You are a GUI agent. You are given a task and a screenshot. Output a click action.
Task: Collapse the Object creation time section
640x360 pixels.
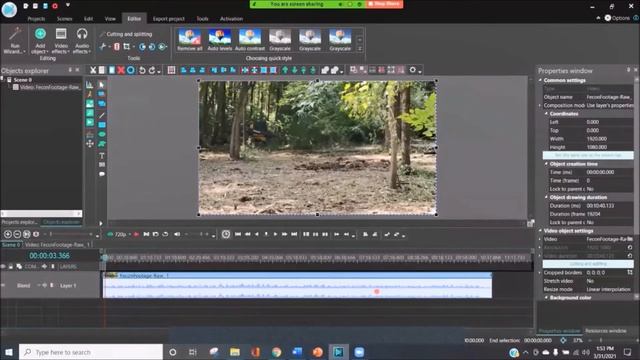pyautogui.click(x=546, y=164)
